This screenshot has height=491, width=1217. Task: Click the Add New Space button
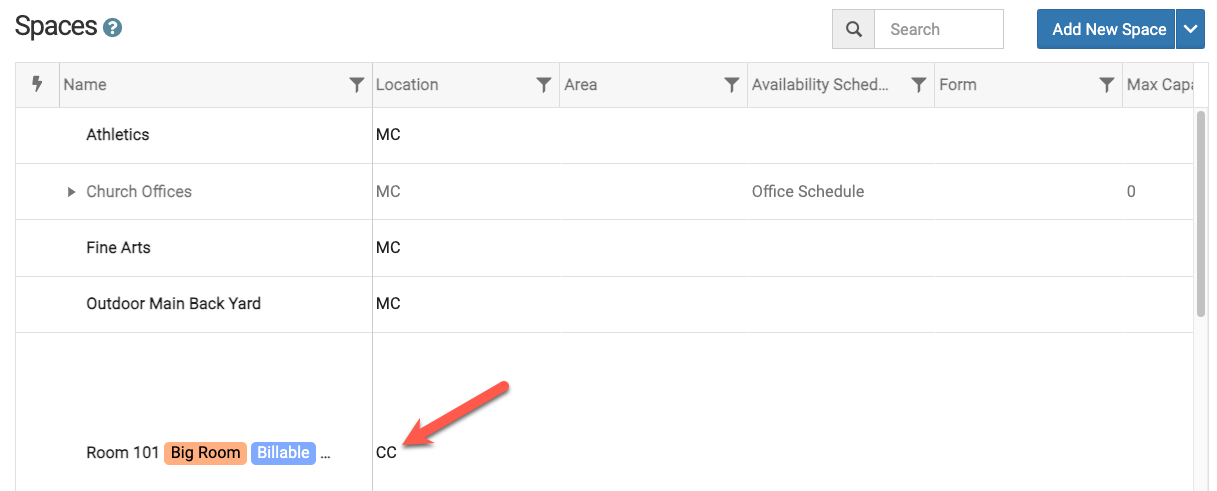tap(1109, 29)
